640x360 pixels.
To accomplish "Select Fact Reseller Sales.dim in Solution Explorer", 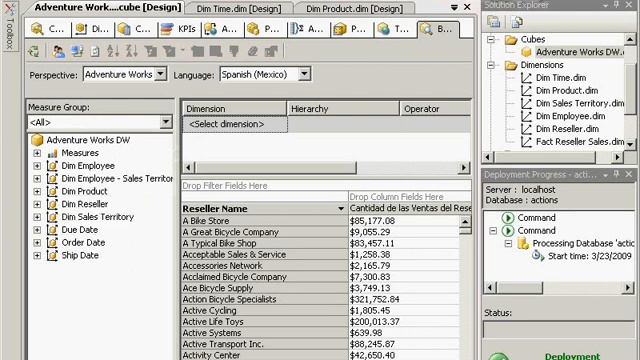I will tap(580, 142).
